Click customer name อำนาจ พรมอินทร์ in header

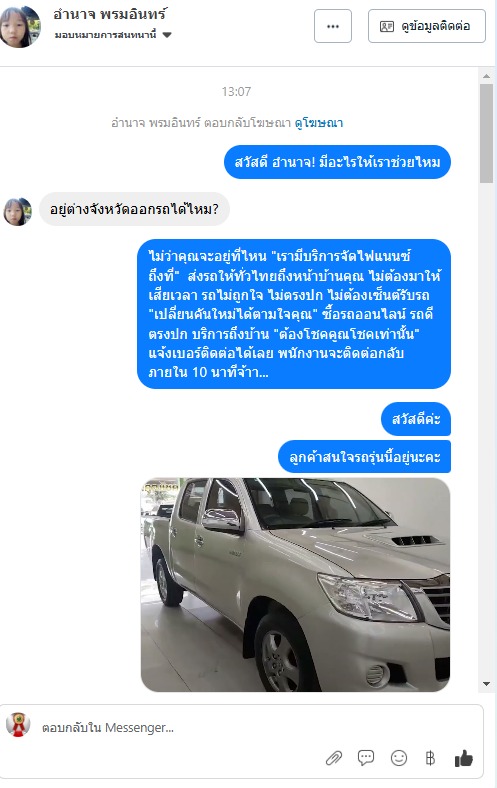coord(110,15)
